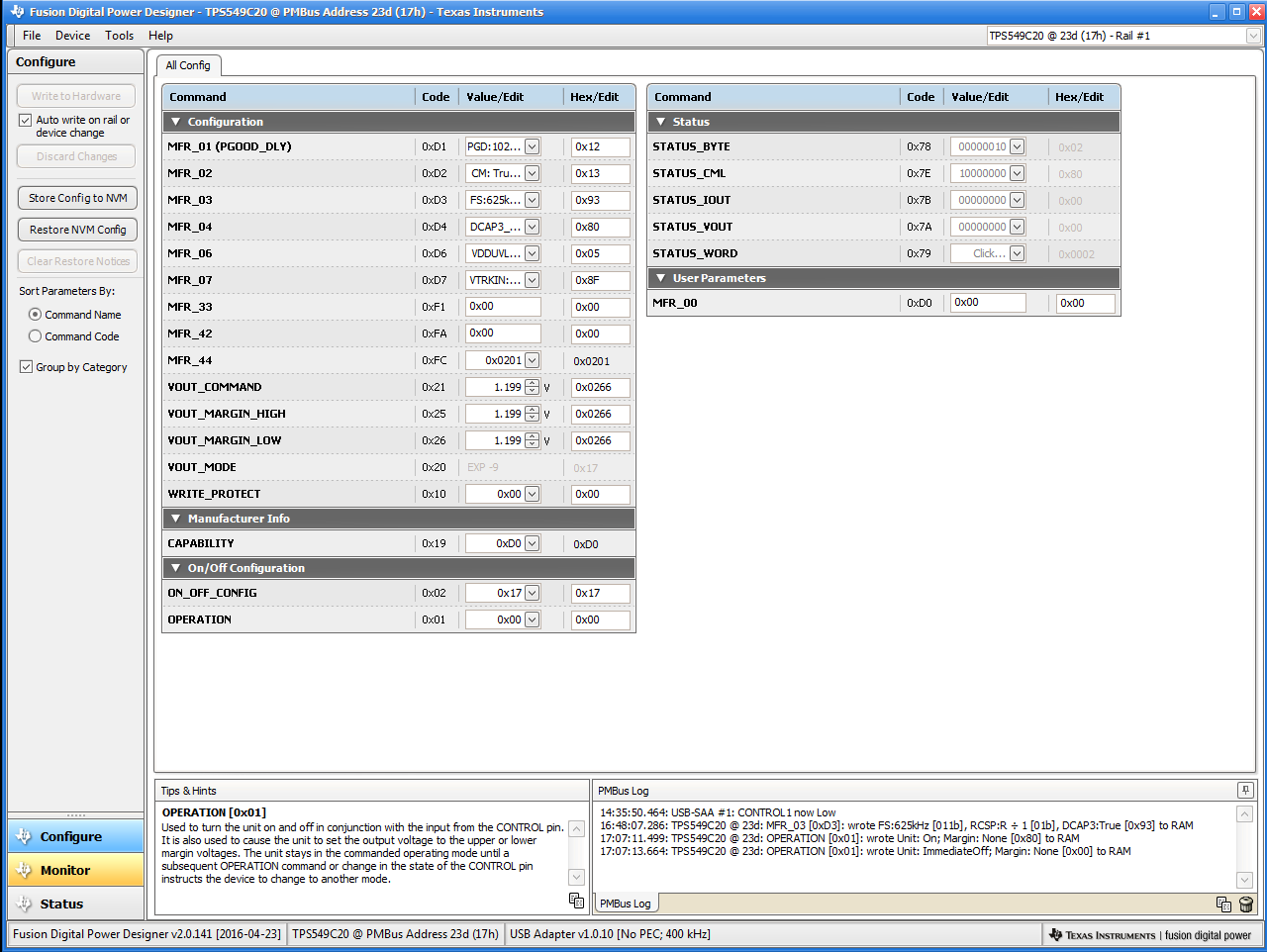Switch to Monitor view in left sidebar
The height and width of the screenshot is (952, 1267).
click(x=75, y=870)
